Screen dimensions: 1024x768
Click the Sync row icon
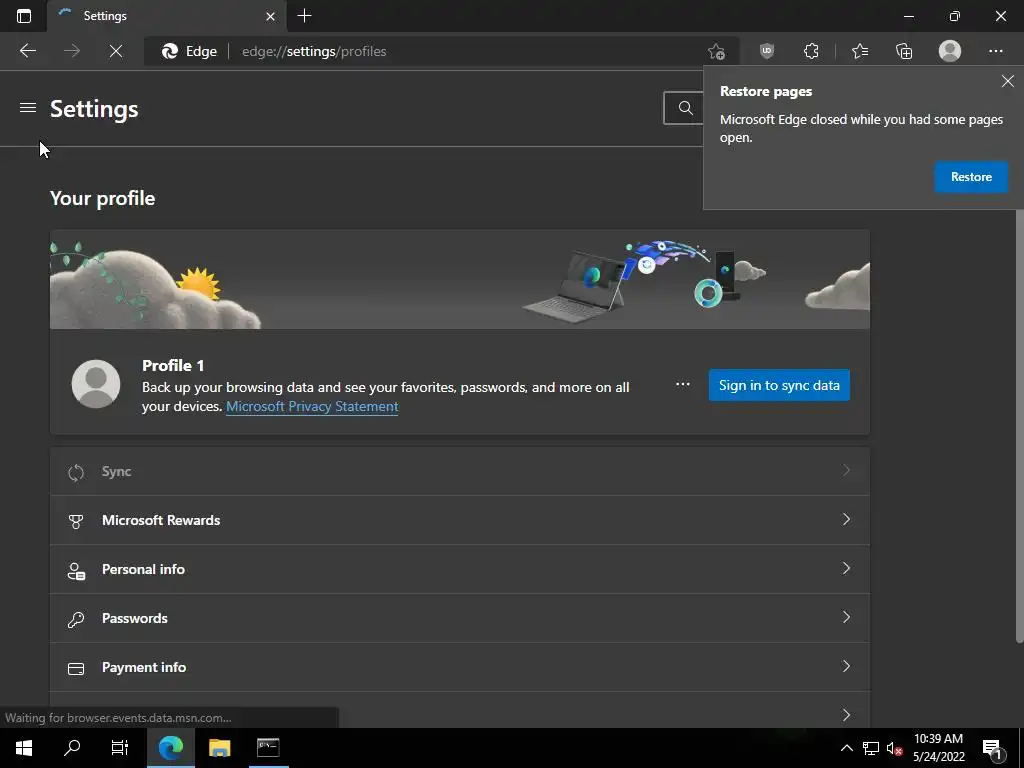[x=76, y=472]
